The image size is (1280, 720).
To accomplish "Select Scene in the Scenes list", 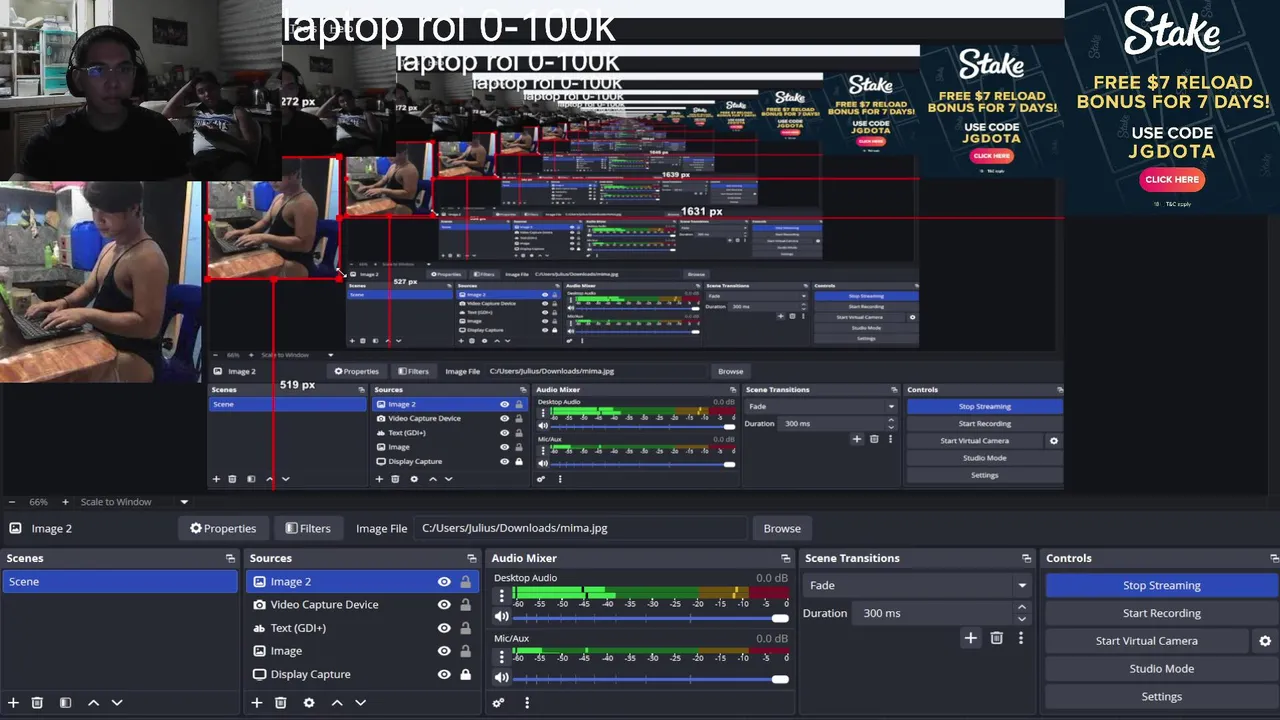I will click(120, 582).
